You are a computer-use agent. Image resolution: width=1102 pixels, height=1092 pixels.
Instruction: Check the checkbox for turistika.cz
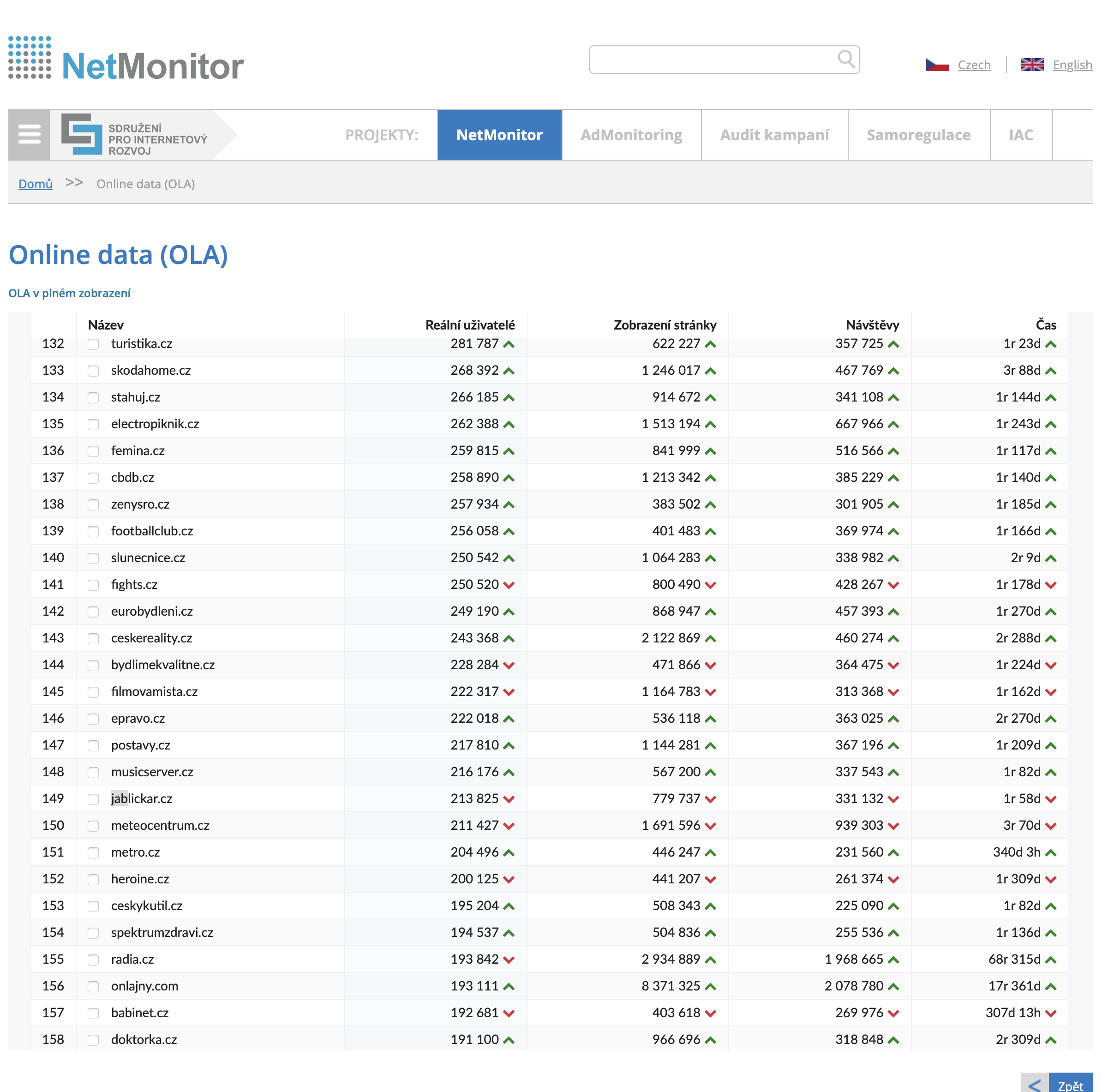point(93,344)
